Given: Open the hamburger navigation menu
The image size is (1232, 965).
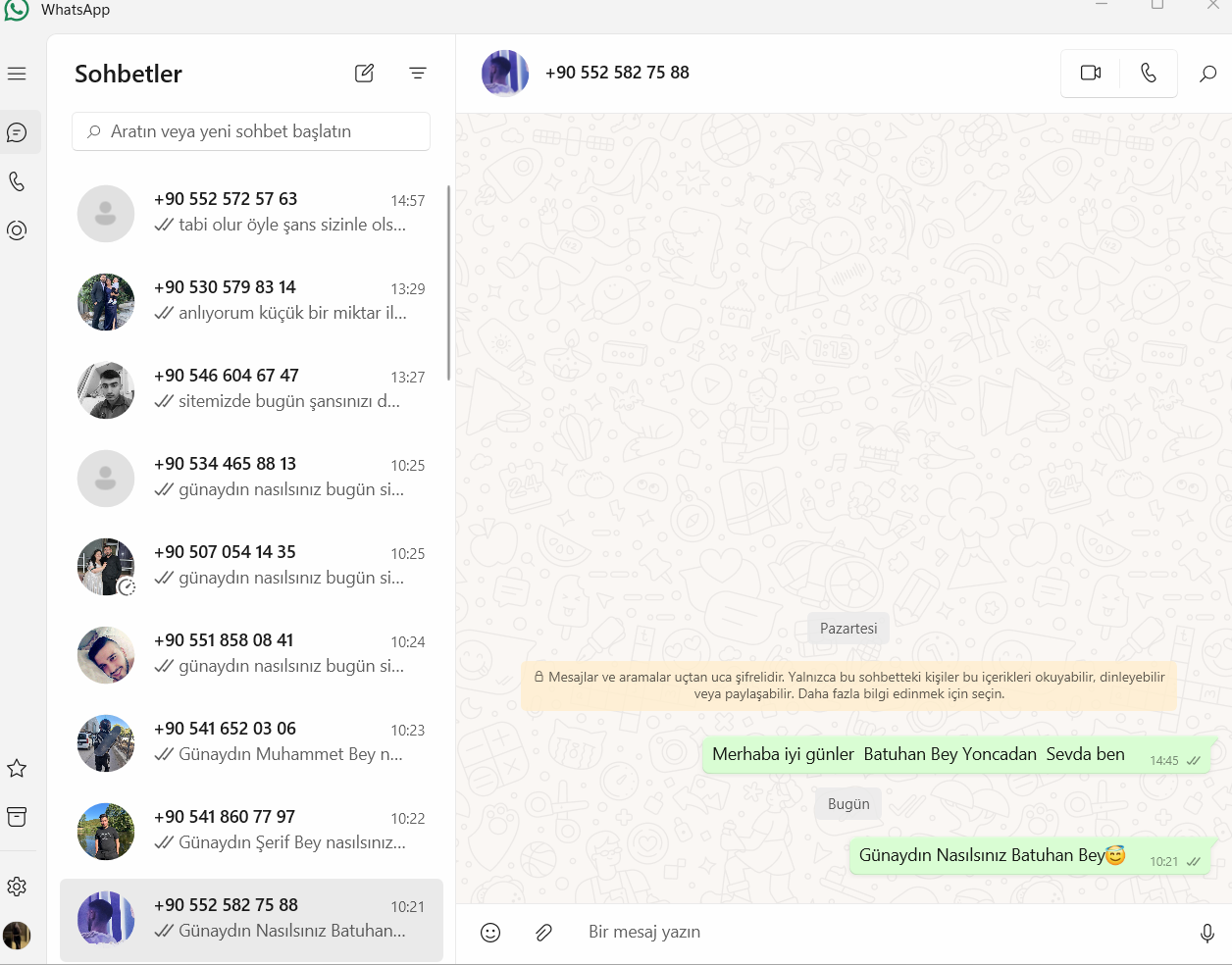Looking at the screenshot, I should pos(17,74).
